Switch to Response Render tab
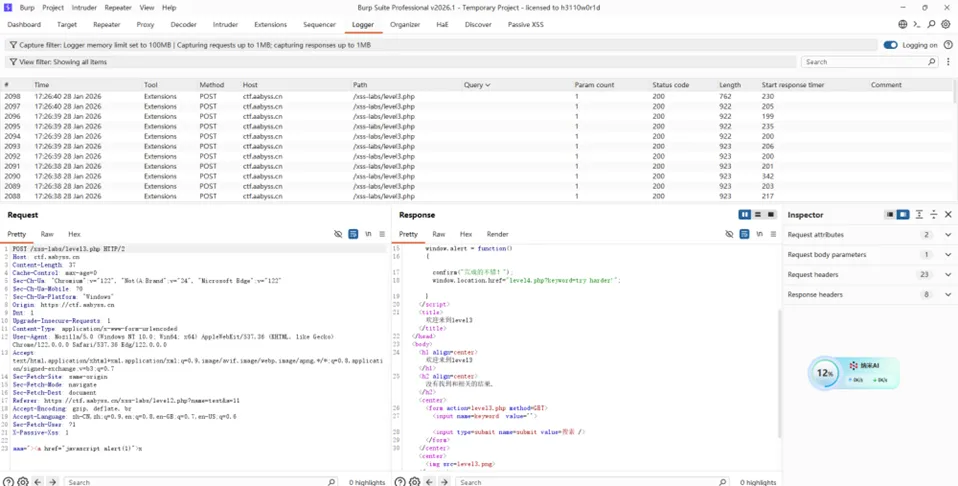958x486 pixels. [x=497, y=234]
